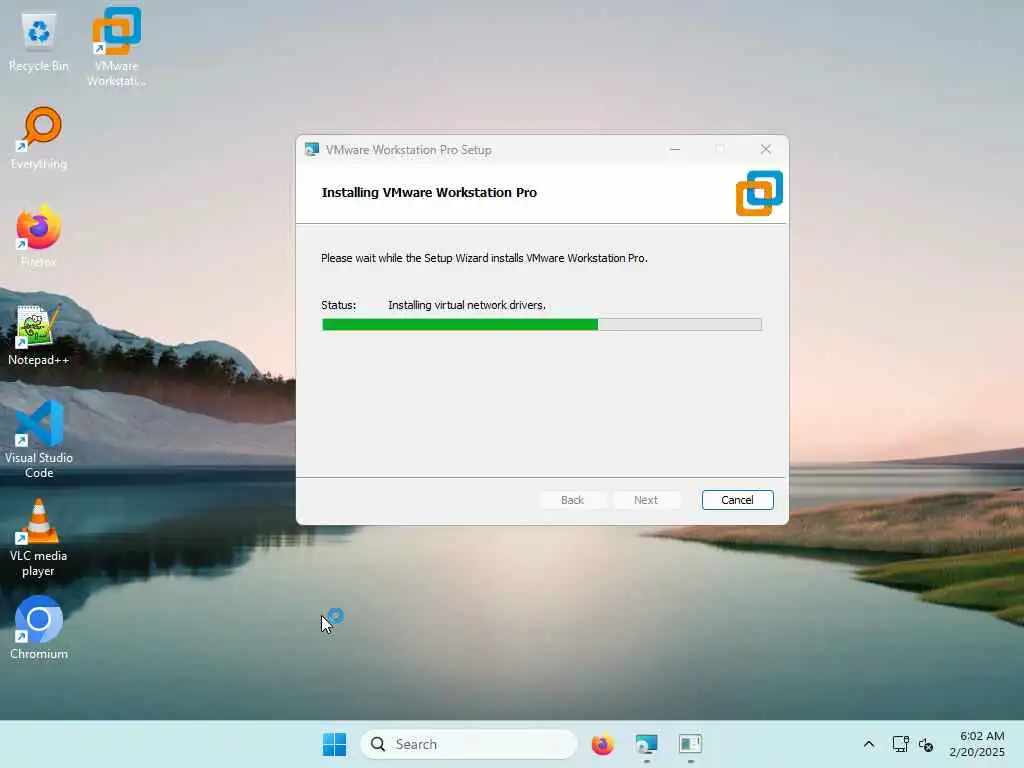1024x768 pixels.
Task: Open the Windows Start menu
Action: point(334,744)
